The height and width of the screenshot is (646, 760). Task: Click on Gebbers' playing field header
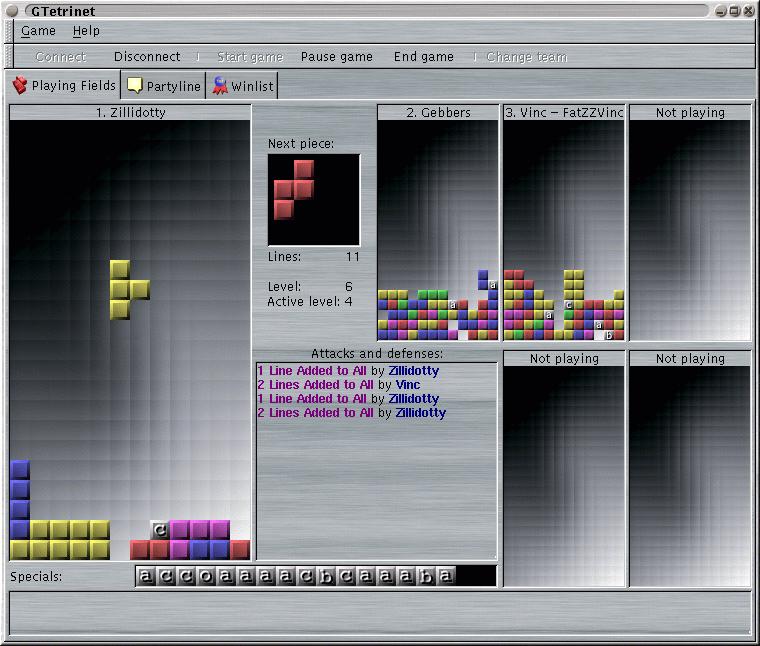438,113
